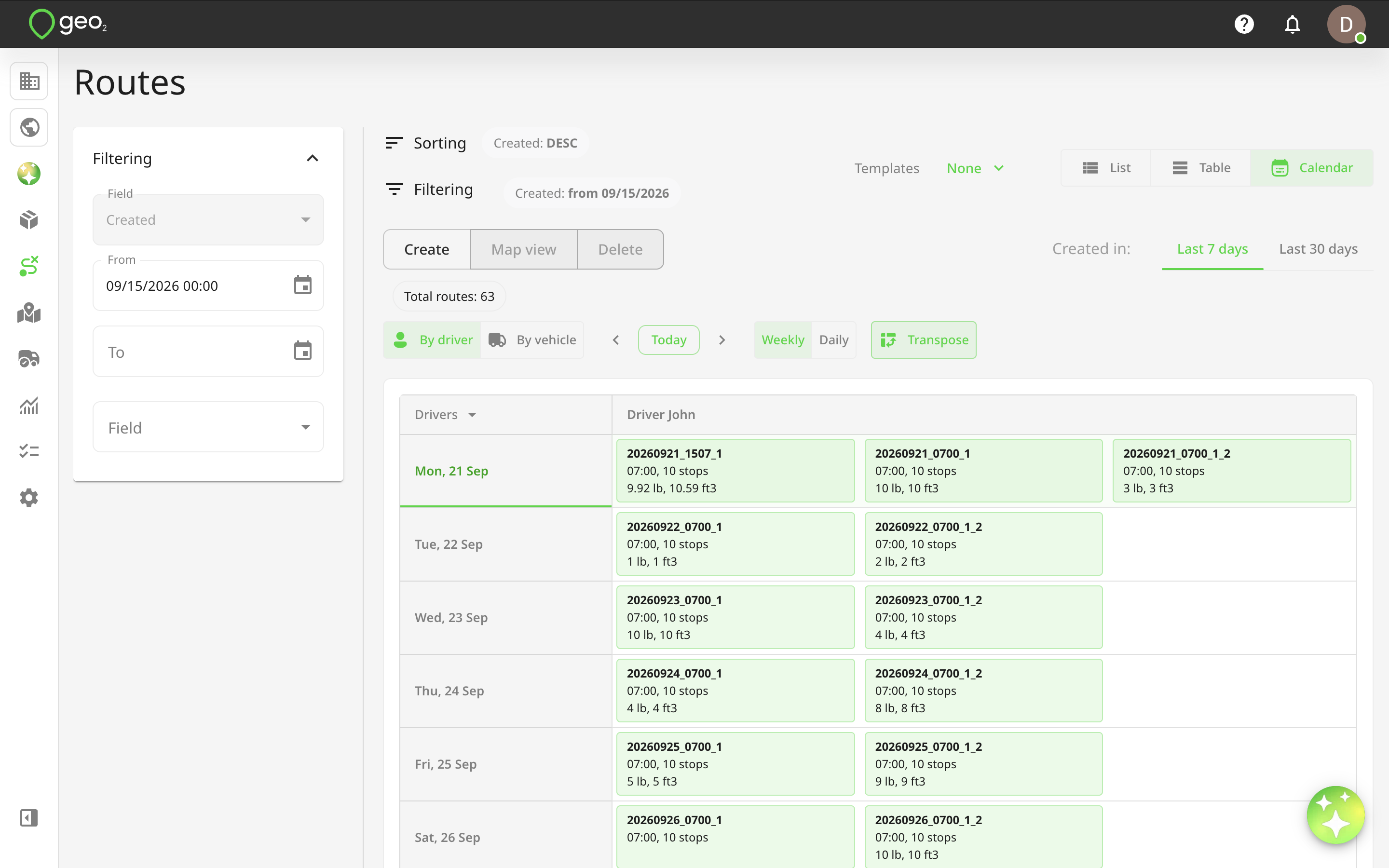Open the empty Field filter dropdown
The height and width of the screenshot is (868, 1389).
click(x=208, y=427)
